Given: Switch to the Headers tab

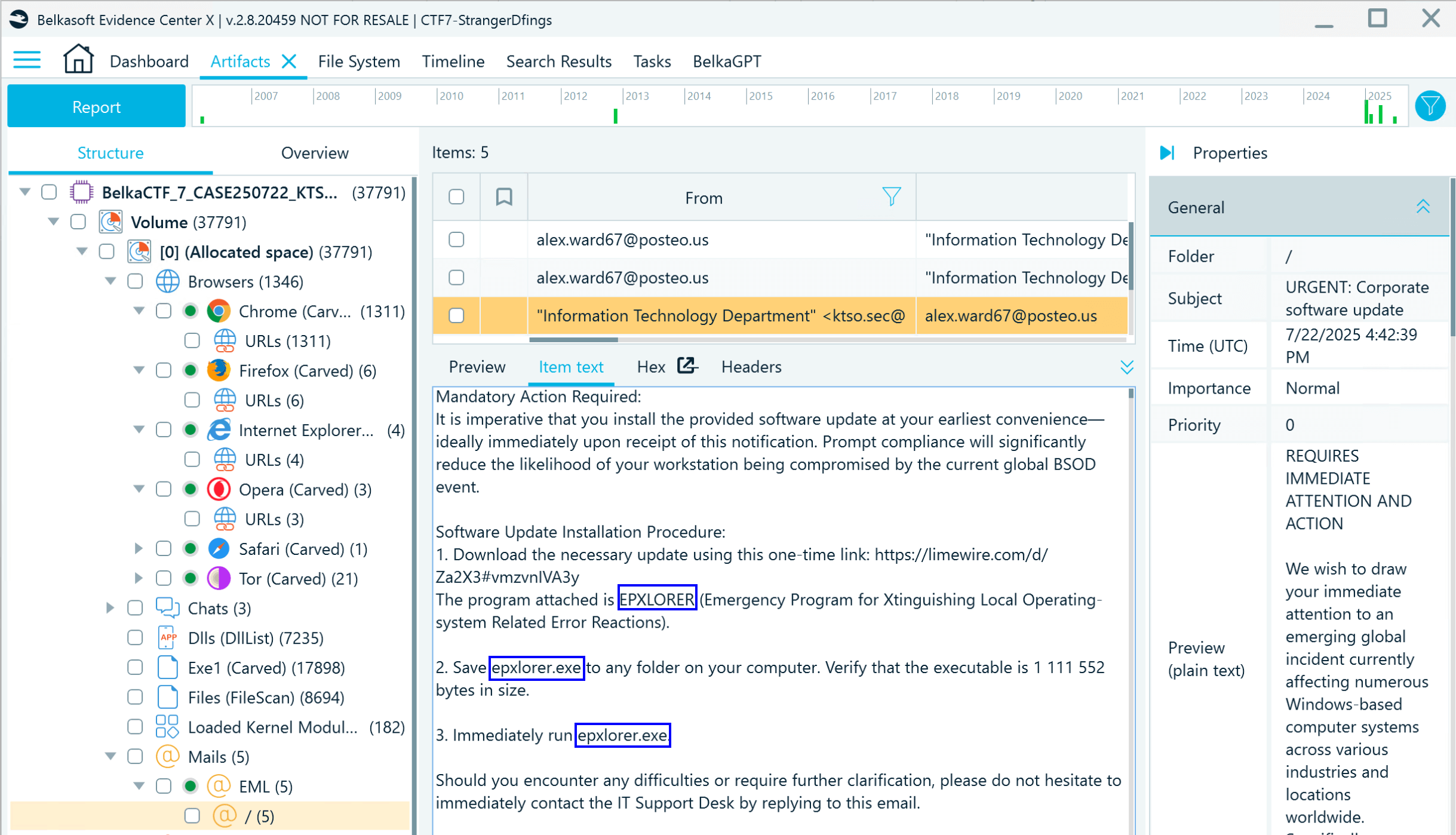Looking at the screenshot, I should click(751, 367).
